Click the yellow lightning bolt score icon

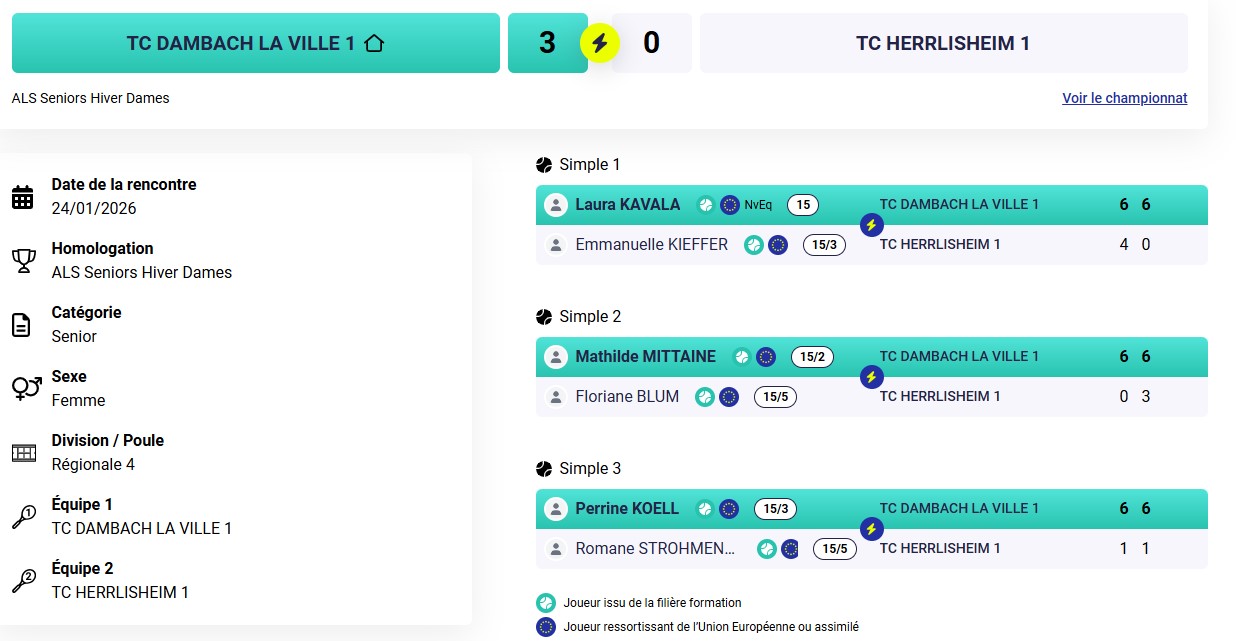tap(600, 43)
